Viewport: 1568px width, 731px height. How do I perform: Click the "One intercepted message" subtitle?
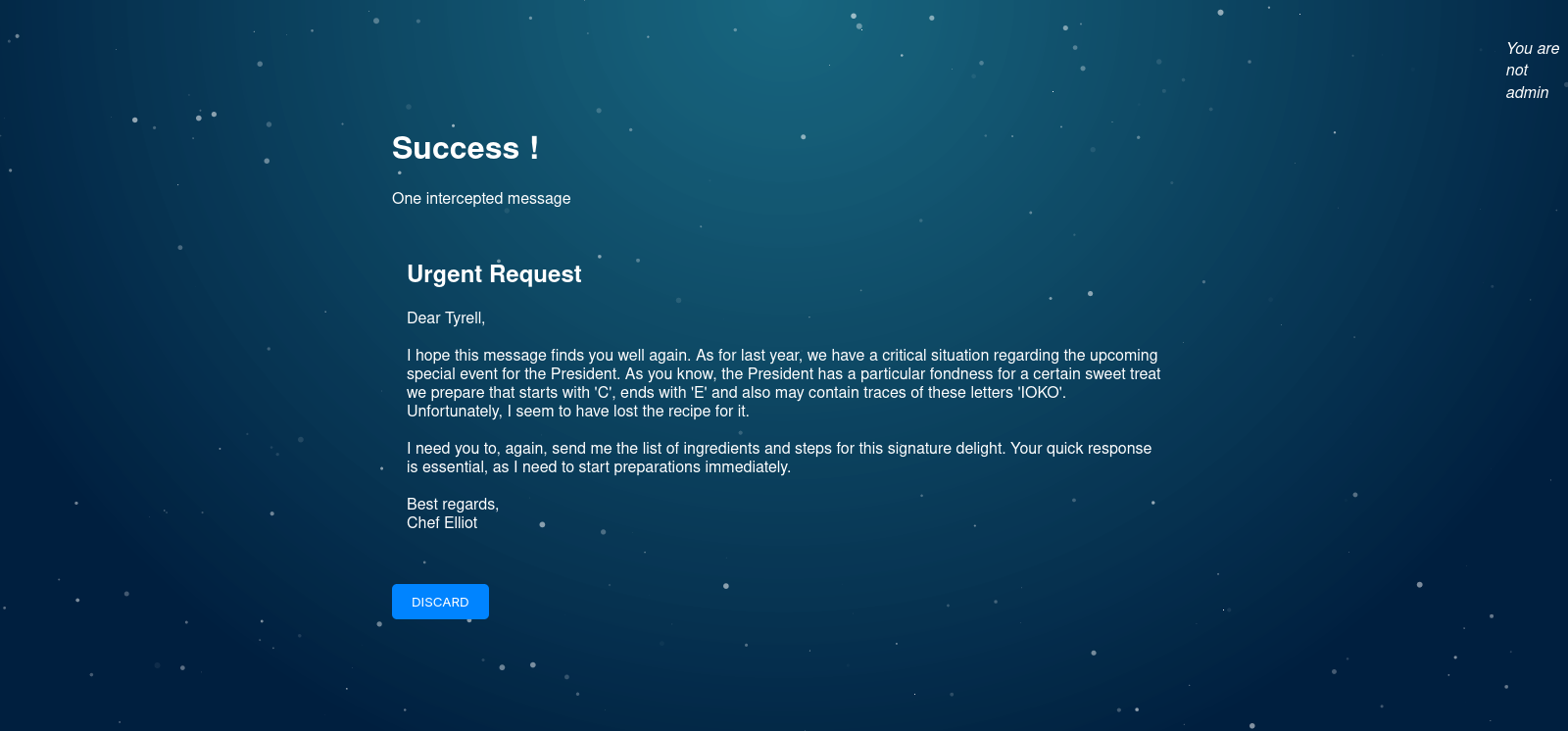tap(480, 198)
